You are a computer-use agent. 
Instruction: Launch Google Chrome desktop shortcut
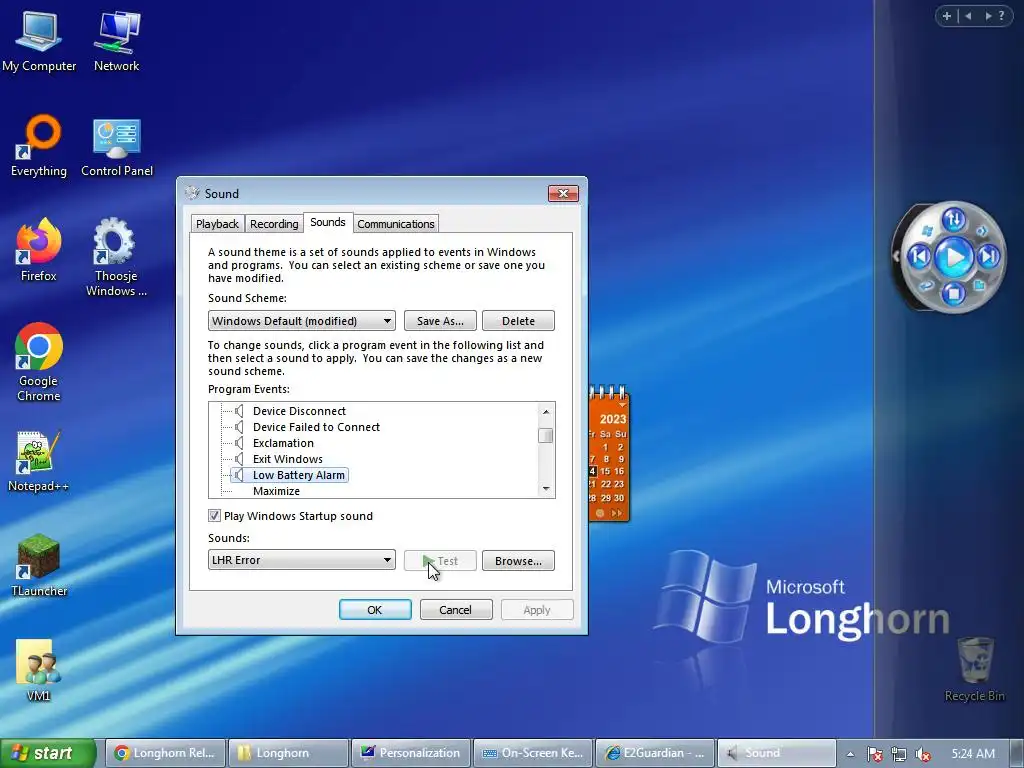point(39,362)
